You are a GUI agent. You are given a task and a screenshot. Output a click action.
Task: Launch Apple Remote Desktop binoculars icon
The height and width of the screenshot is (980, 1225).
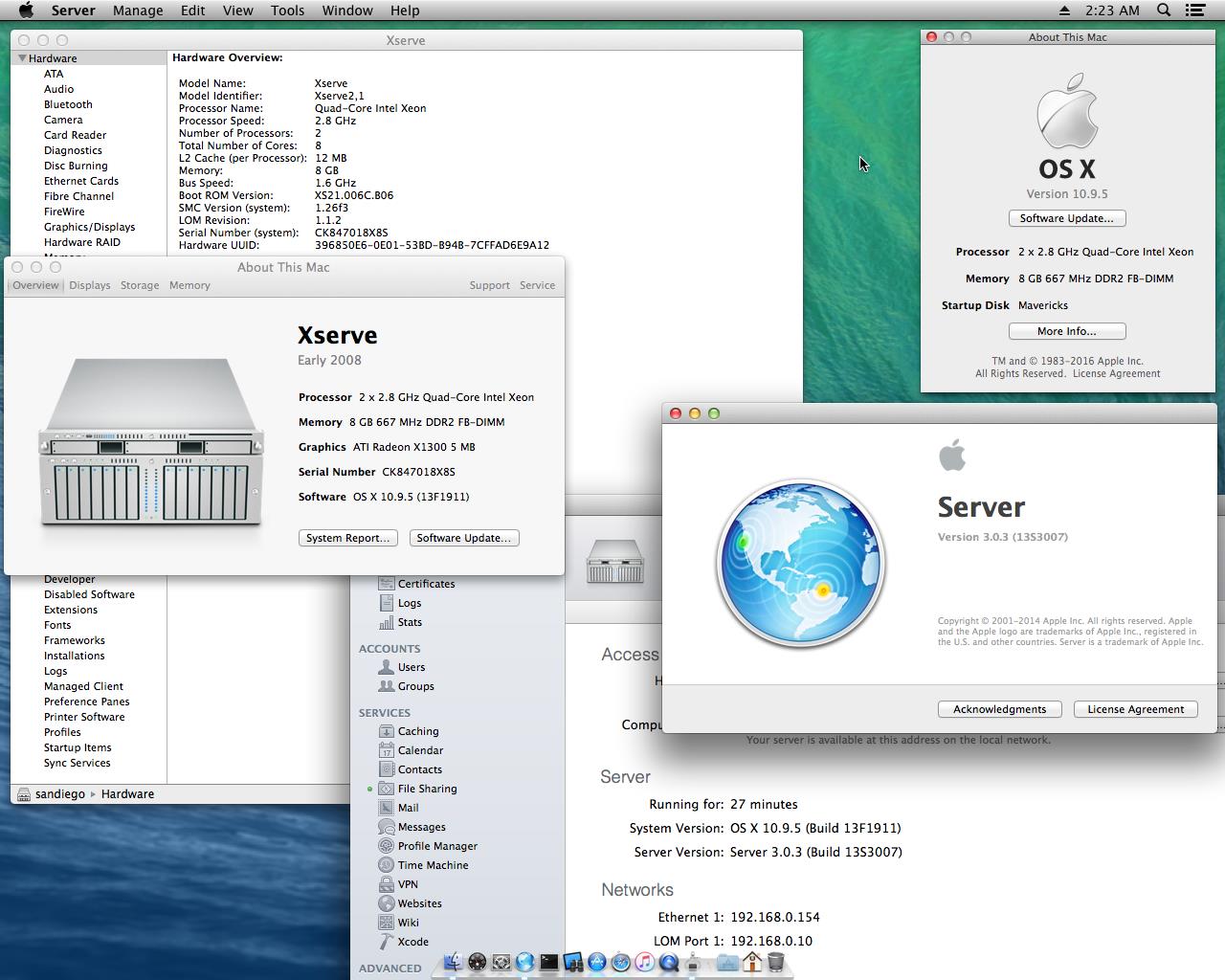tap(573, 962)
